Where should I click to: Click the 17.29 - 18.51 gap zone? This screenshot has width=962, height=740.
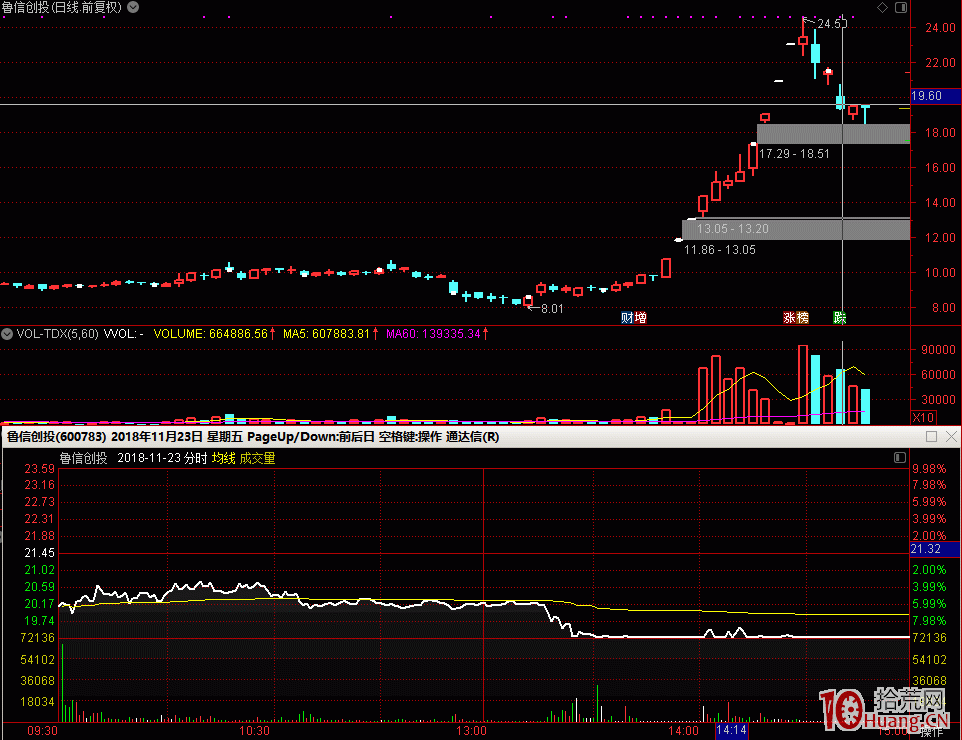(833, 133)
